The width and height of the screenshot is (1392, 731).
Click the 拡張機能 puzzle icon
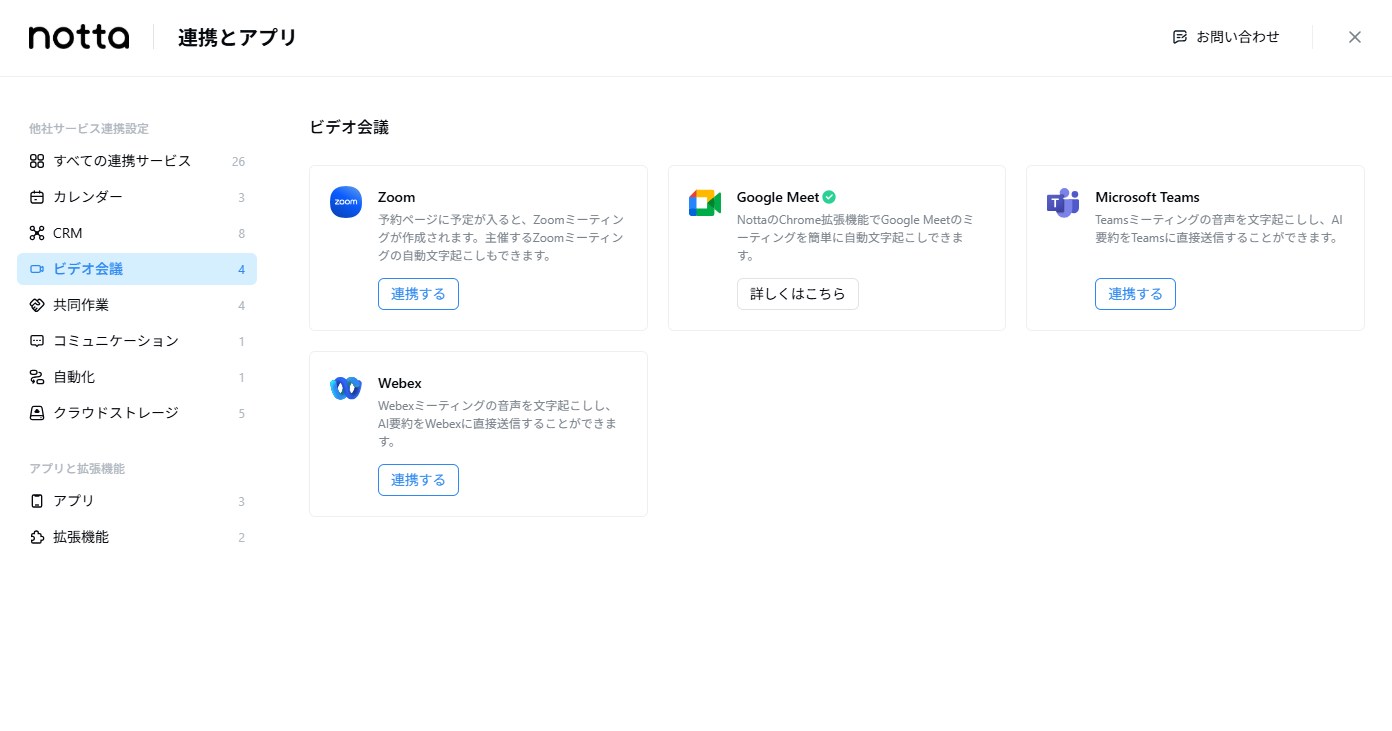click(37, 537)
